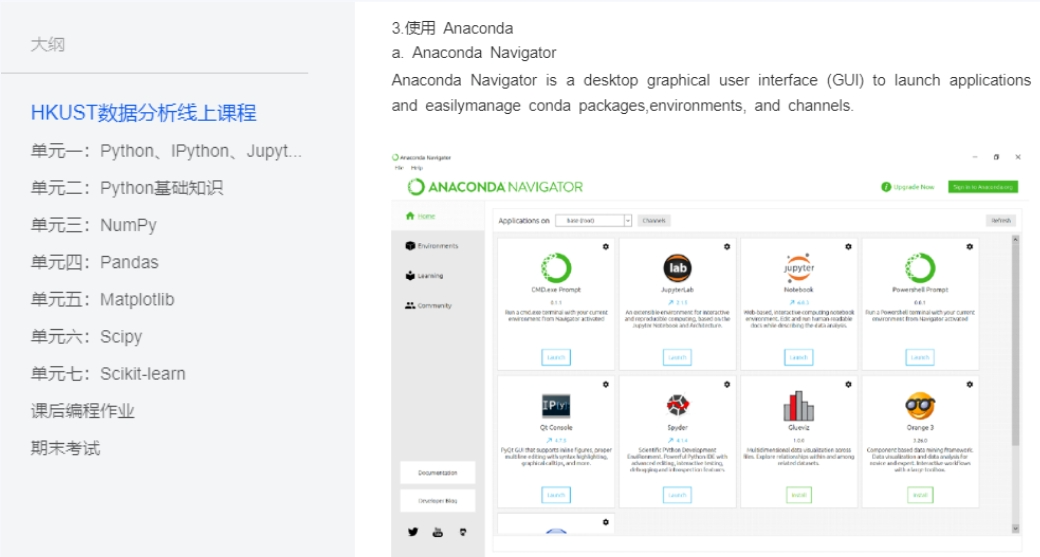Open gear settings on Powershell Prompt card
This screenshot has width=1040, height=557.
[970, 247]
